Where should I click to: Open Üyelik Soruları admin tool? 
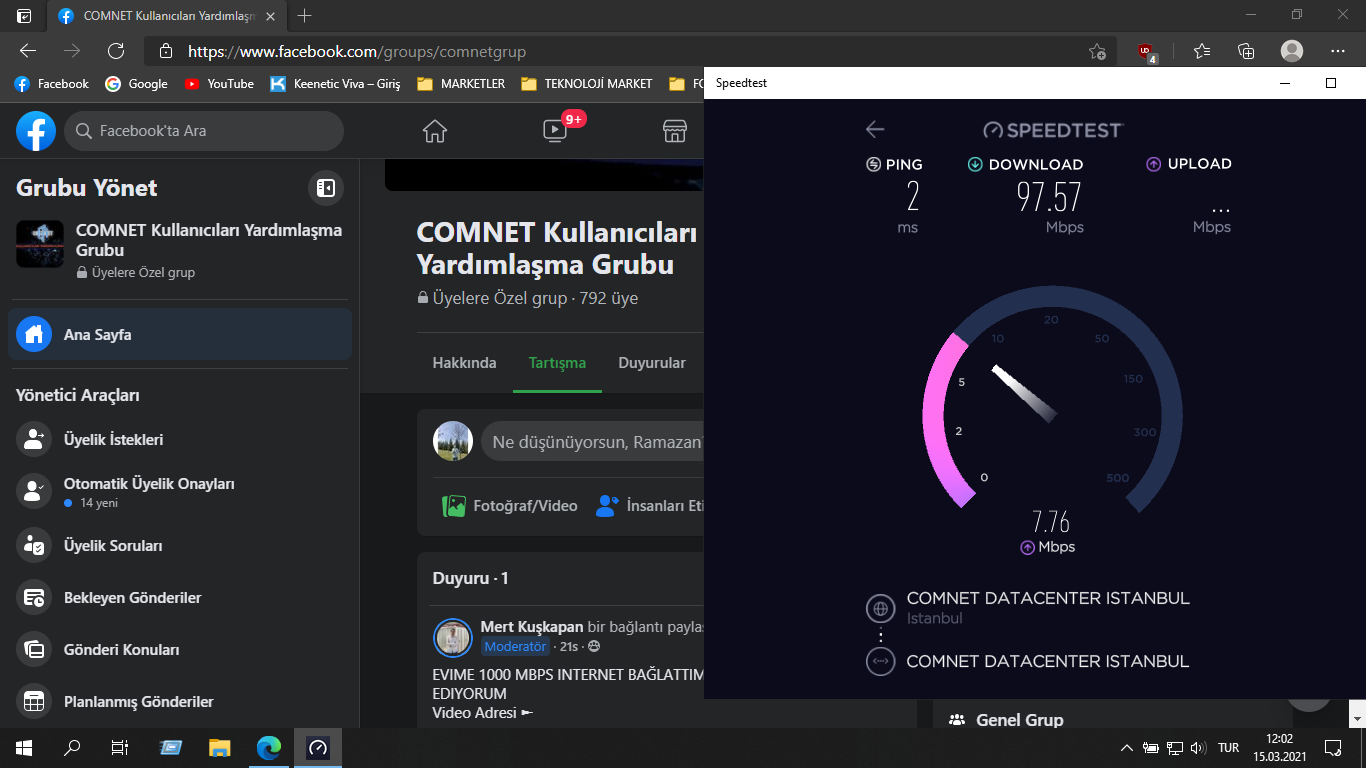[180, 546]
